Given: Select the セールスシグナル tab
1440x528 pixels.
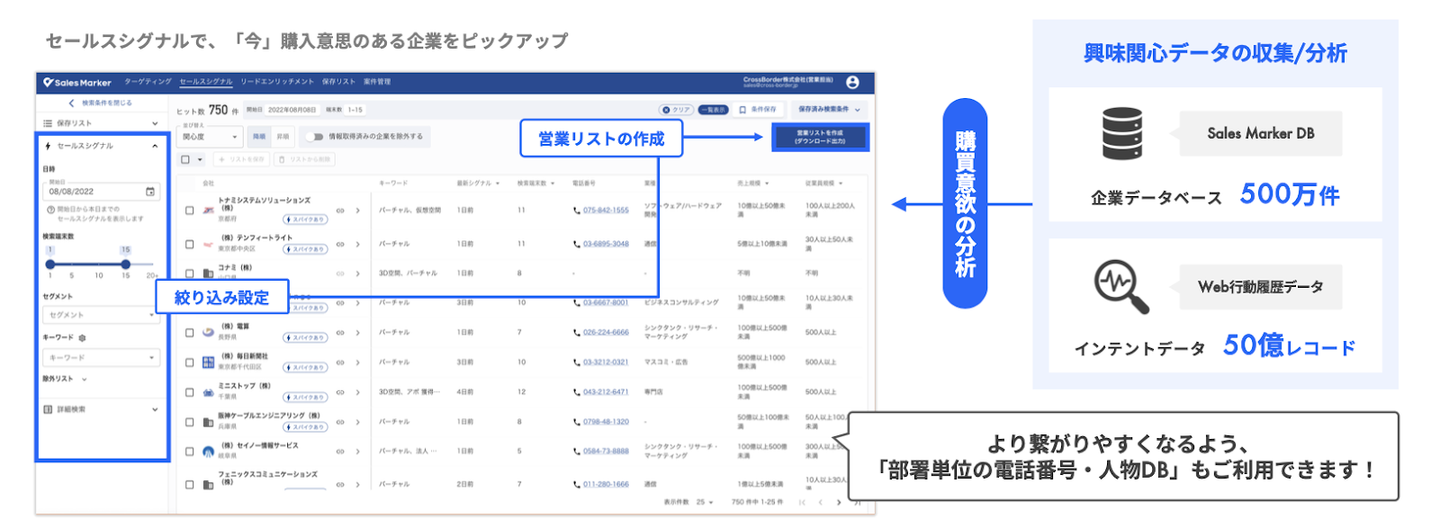Looking at the screenshot, I should pos(207,82).
